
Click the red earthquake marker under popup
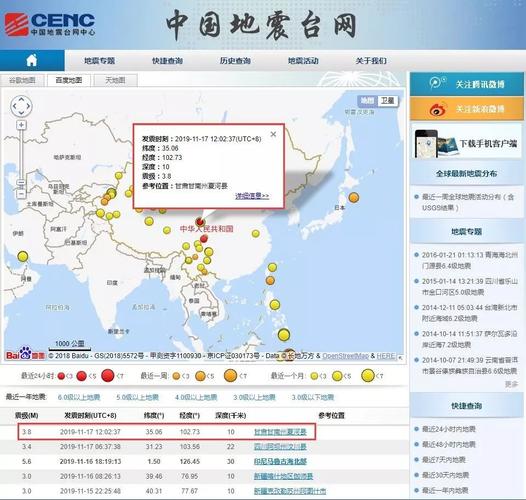coord(200,222)
